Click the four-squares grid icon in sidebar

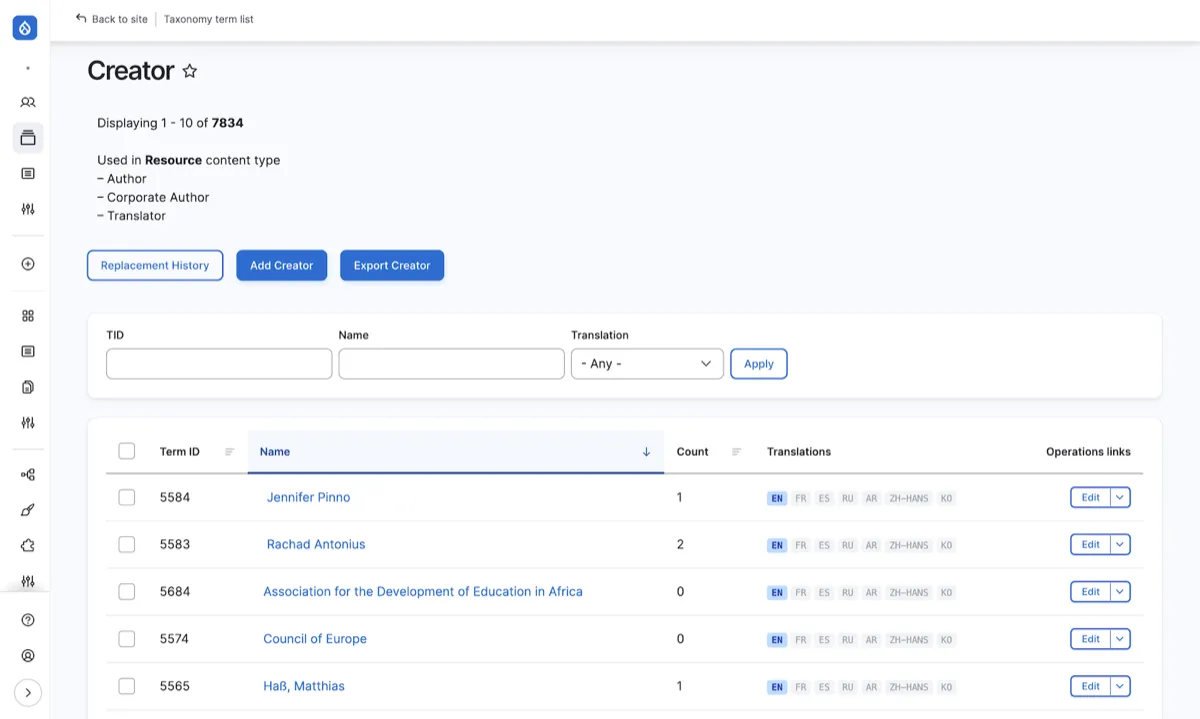tap(28, 316)
